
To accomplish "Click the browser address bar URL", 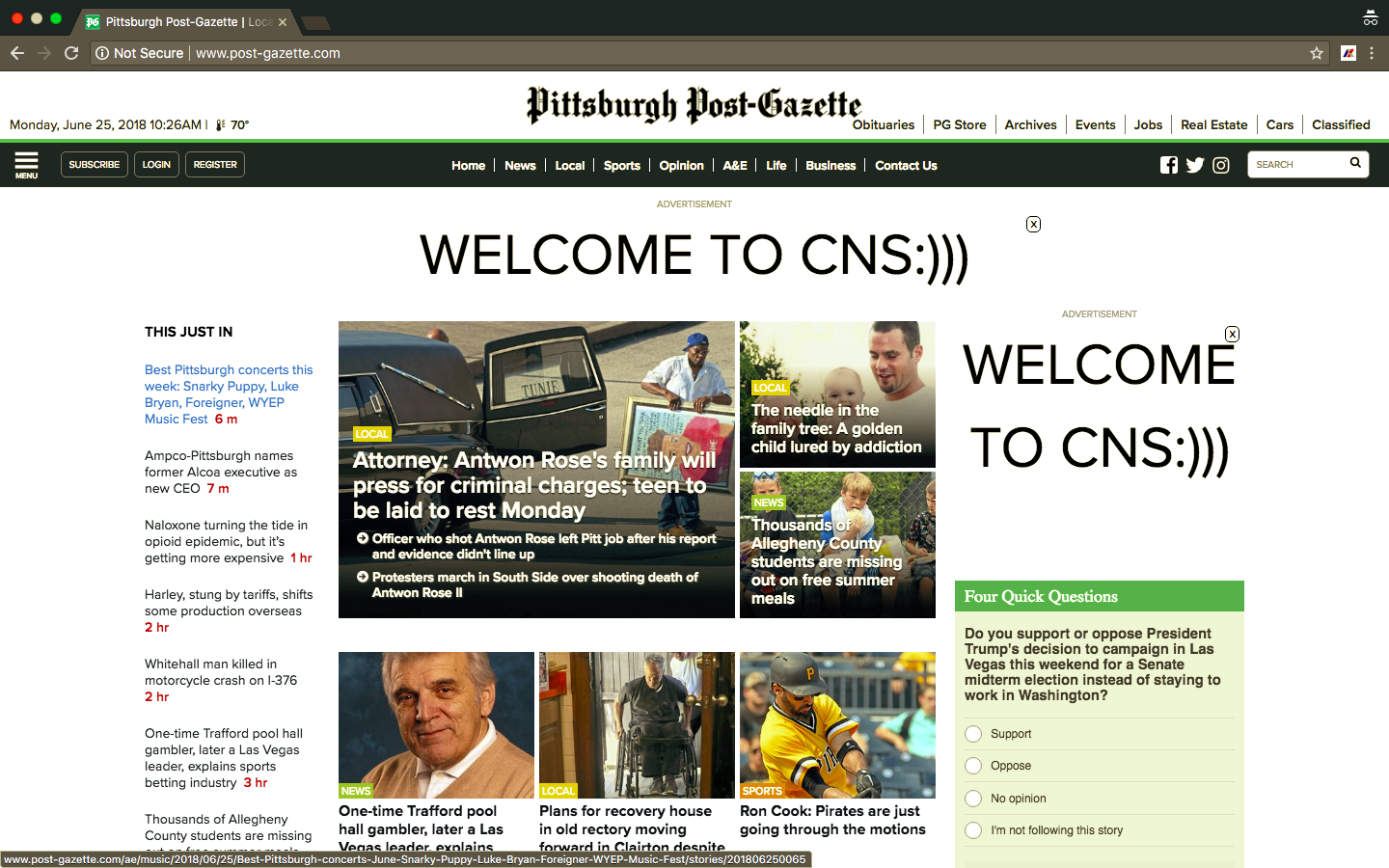I will pyautogui.click(x=268, y=53).
